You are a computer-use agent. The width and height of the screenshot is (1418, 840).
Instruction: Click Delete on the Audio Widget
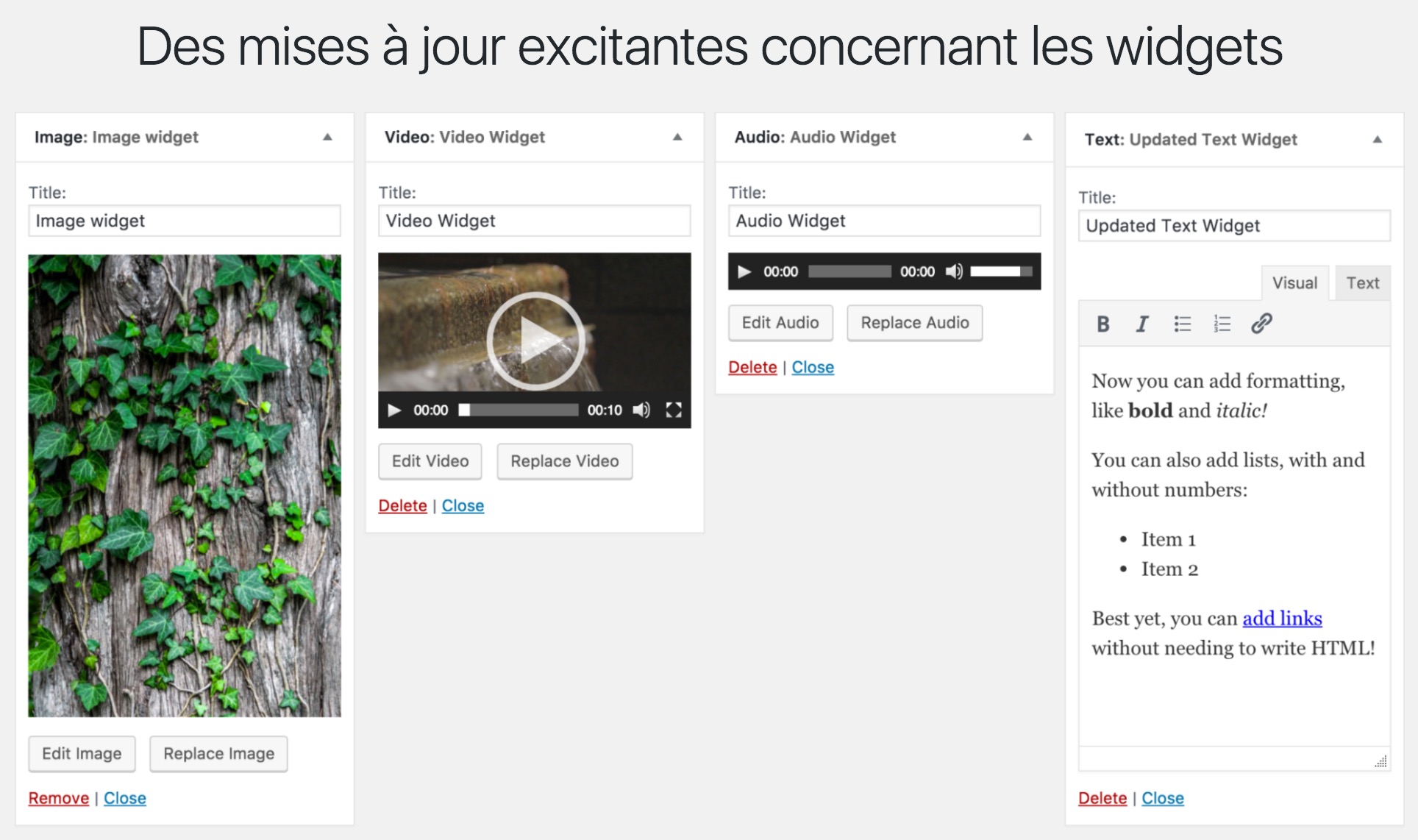click(752, 365)
